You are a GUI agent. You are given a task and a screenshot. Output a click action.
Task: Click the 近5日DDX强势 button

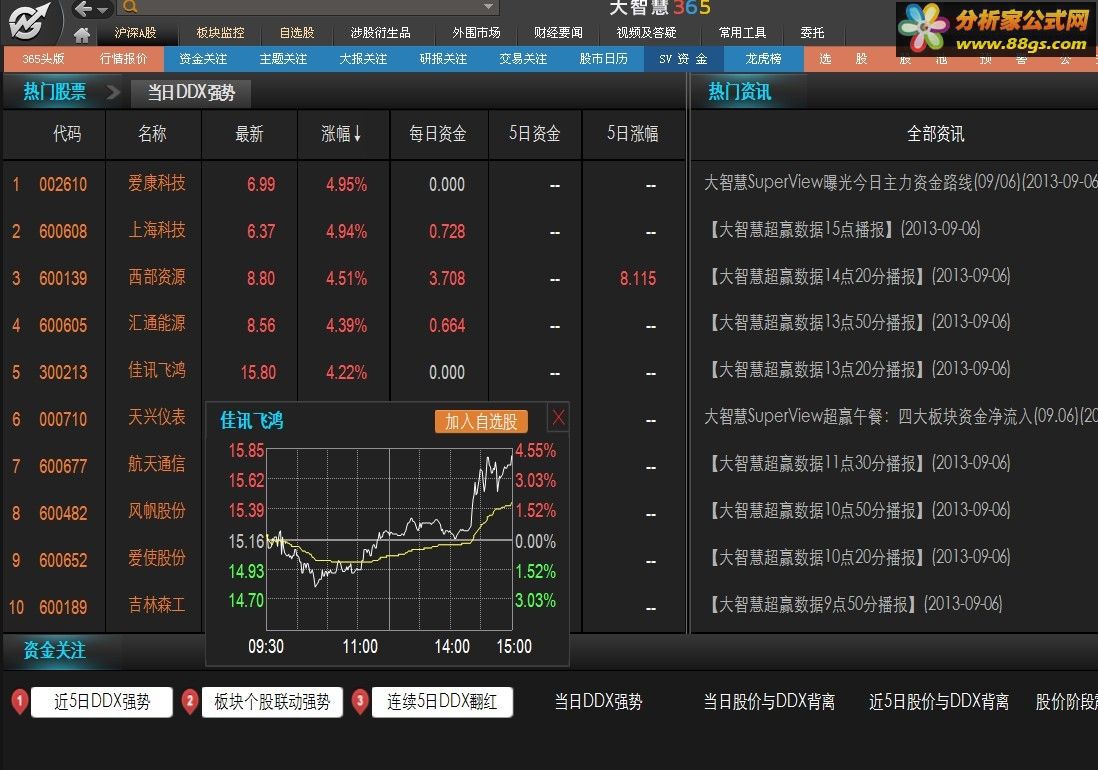coord(102,702)
